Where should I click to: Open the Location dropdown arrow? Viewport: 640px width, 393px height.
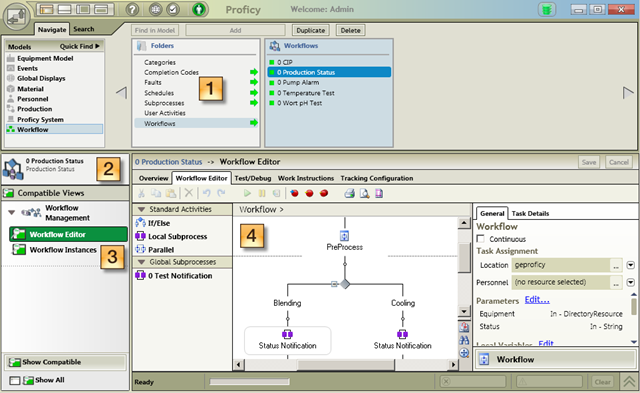coord(631,265)
